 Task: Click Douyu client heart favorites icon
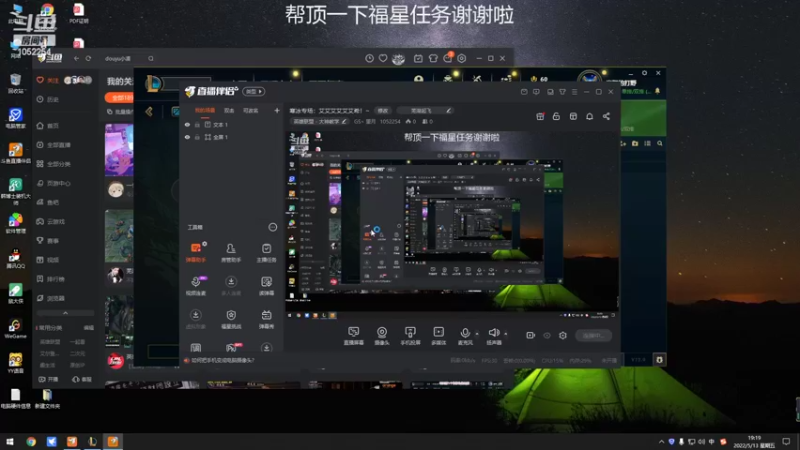pos(383,59)
